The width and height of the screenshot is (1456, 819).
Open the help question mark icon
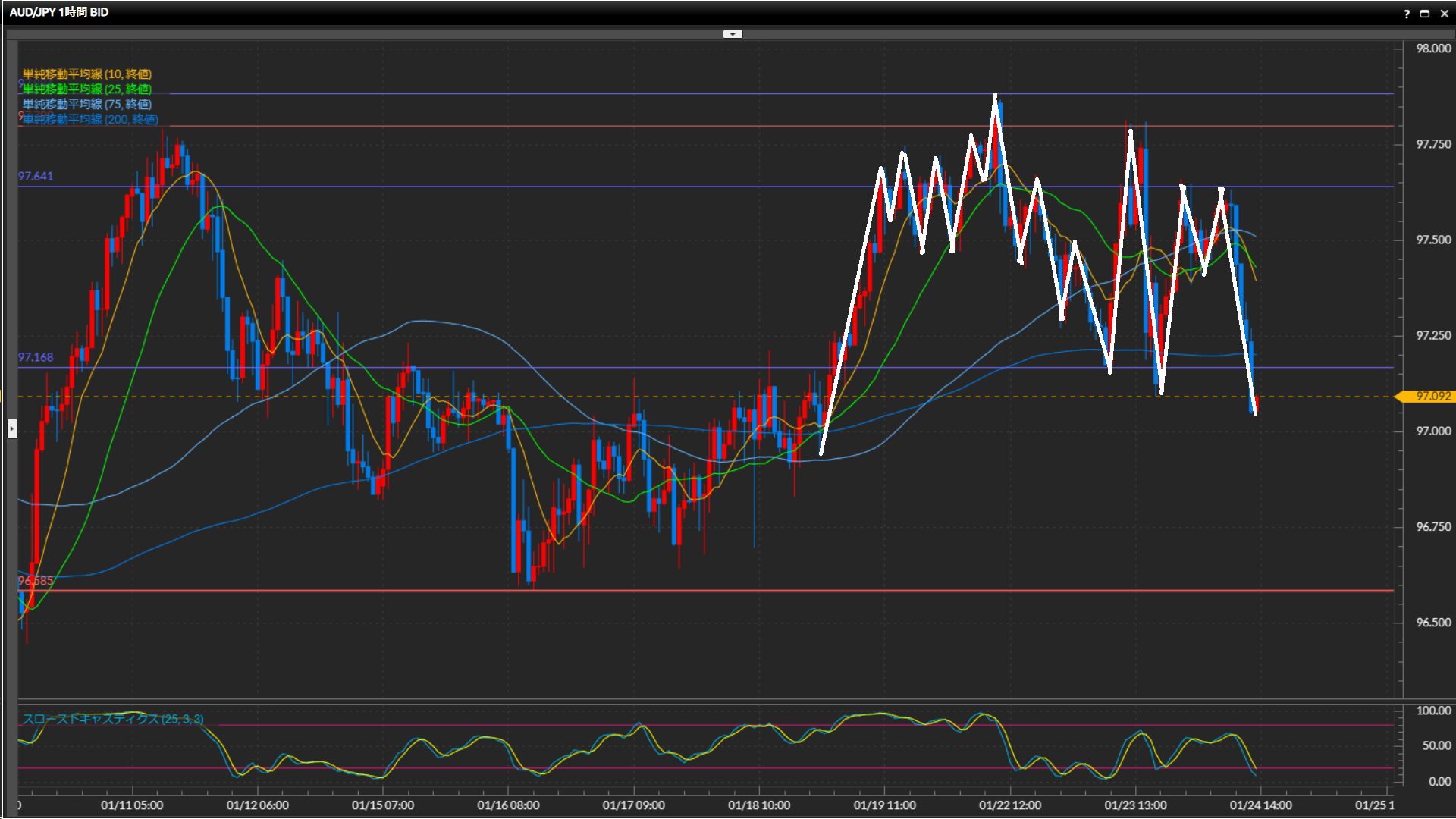point(1407,13)
